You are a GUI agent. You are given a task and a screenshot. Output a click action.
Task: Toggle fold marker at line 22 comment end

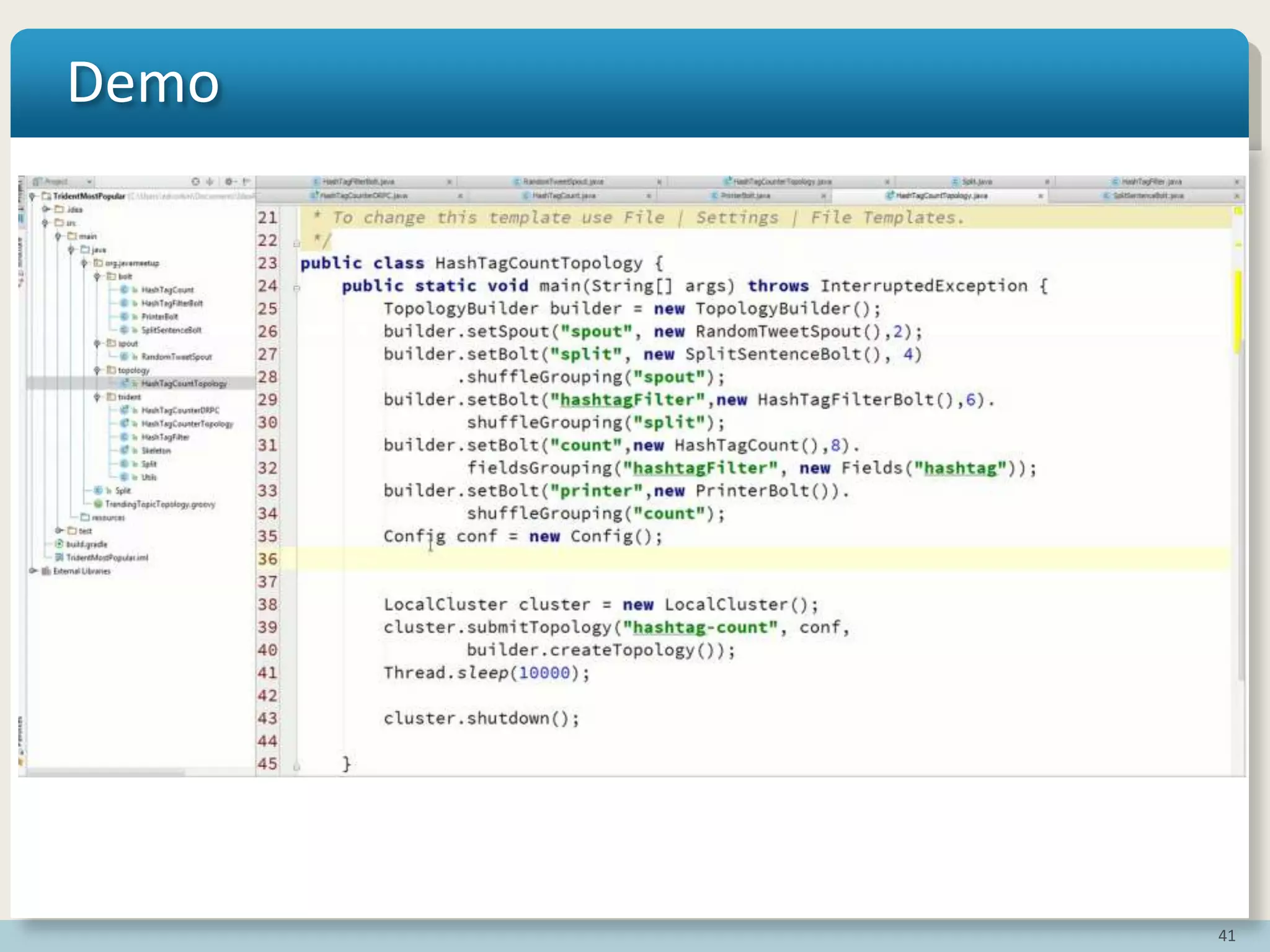pos(296,243)
